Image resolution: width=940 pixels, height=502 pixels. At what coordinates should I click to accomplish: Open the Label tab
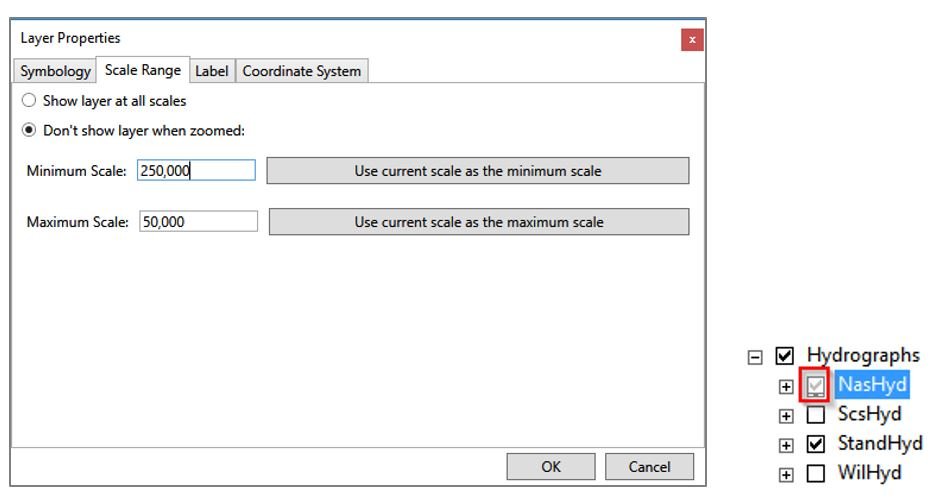[x=211, y=71]
